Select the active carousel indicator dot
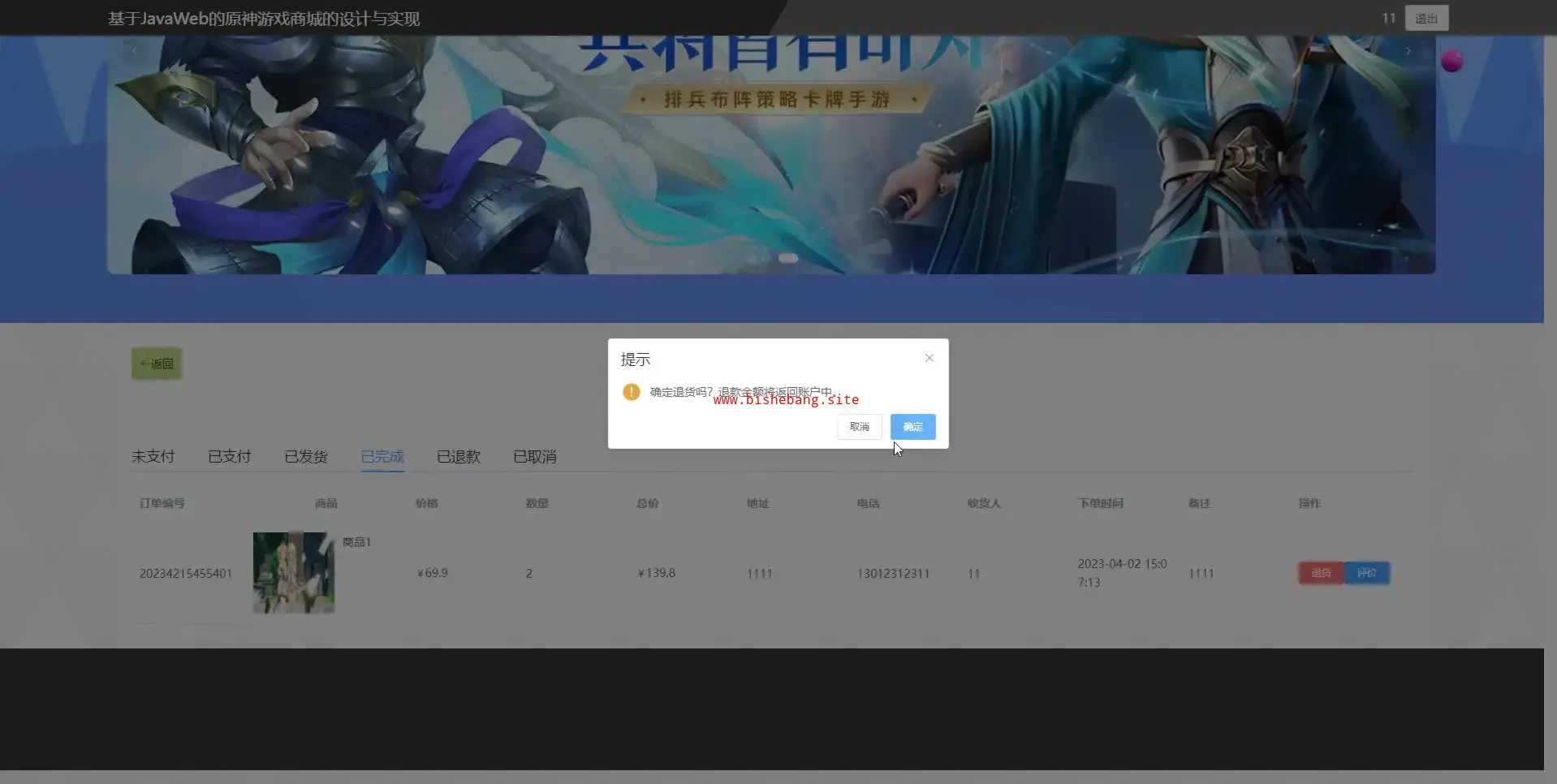This screenshot has height=784, width=1557. (788, 258)
